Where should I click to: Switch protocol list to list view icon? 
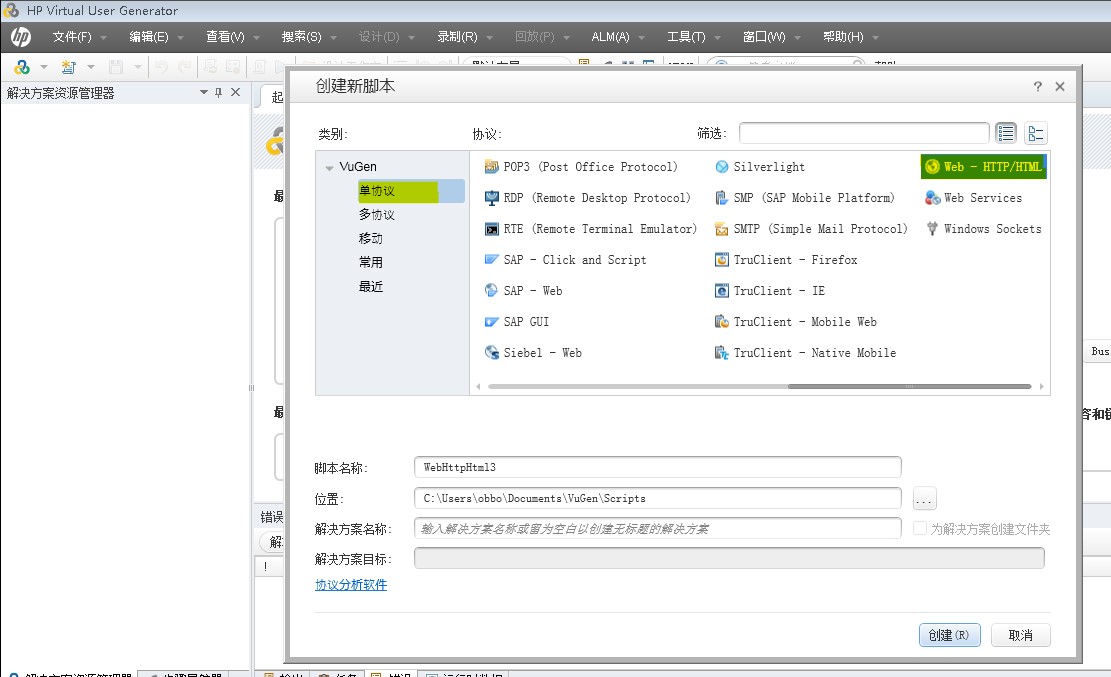(x=1006, y=133)
